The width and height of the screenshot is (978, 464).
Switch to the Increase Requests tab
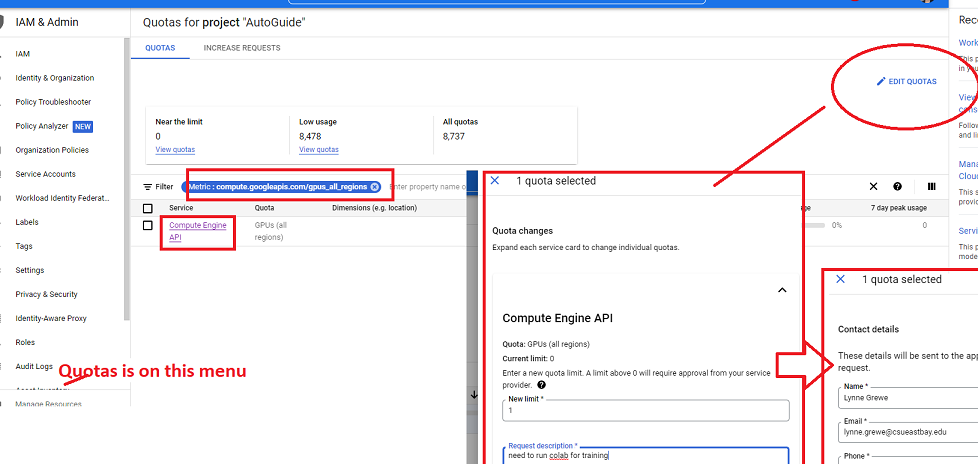tap(241, 47)
